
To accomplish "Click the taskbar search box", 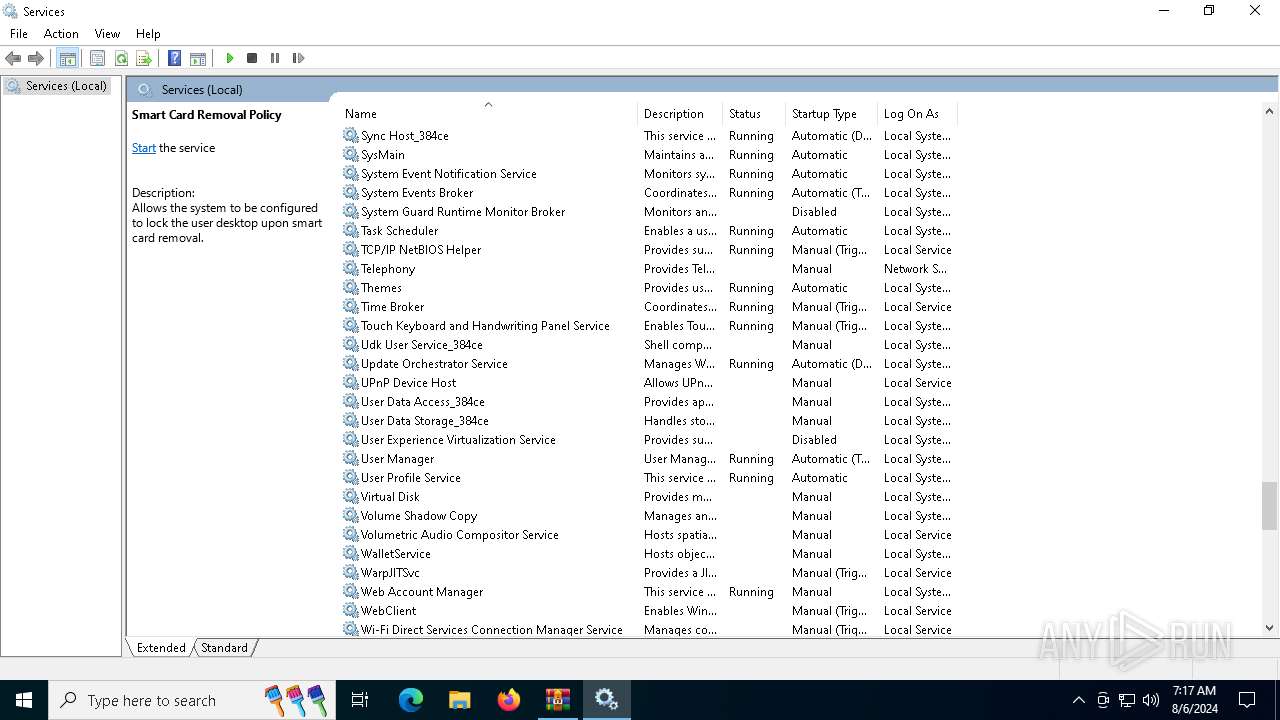I will [x=190, y=700].
